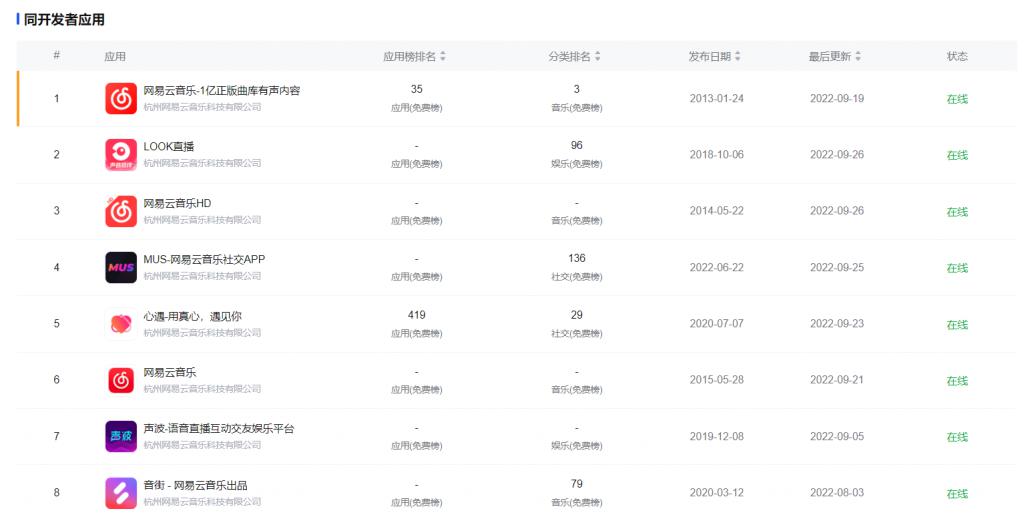1024x517 pixels.
Task: Open 音街 - 网易云音乐出品 title link
Action: click(x=195, y=485)
